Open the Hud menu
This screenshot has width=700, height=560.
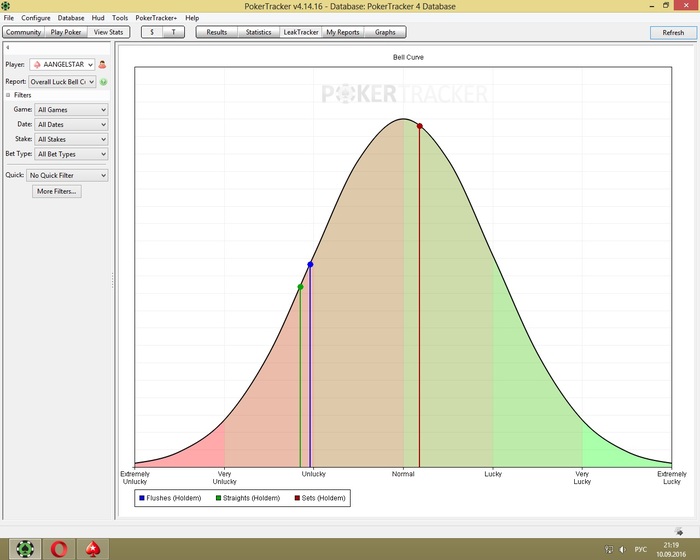98,18
